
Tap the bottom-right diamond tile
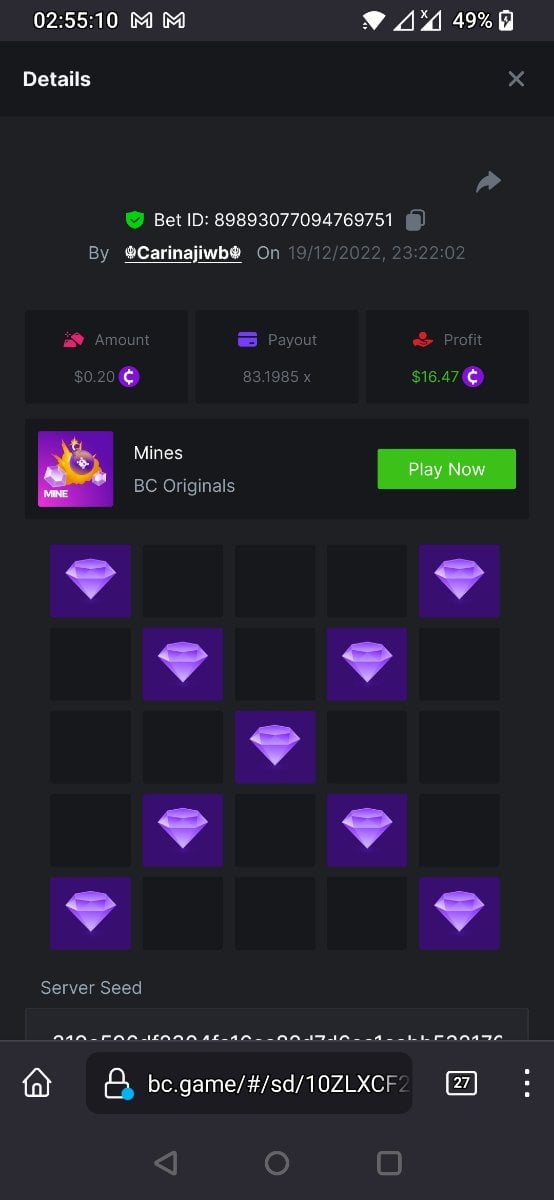click(x=459, y=913)
